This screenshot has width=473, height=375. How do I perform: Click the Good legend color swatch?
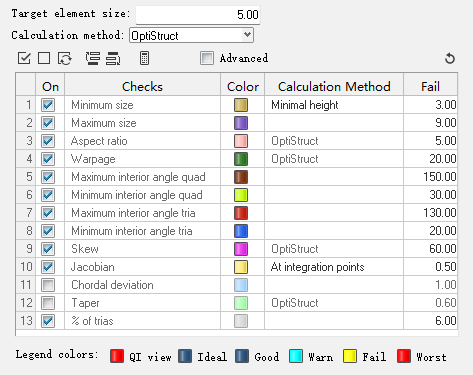[242, 356]
